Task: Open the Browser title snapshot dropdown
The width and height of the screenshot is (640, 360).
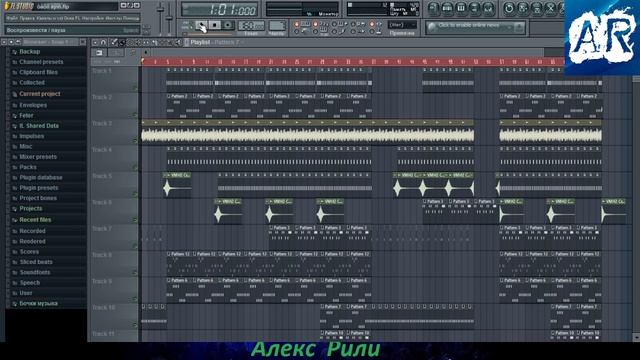Action: point(51,42)
